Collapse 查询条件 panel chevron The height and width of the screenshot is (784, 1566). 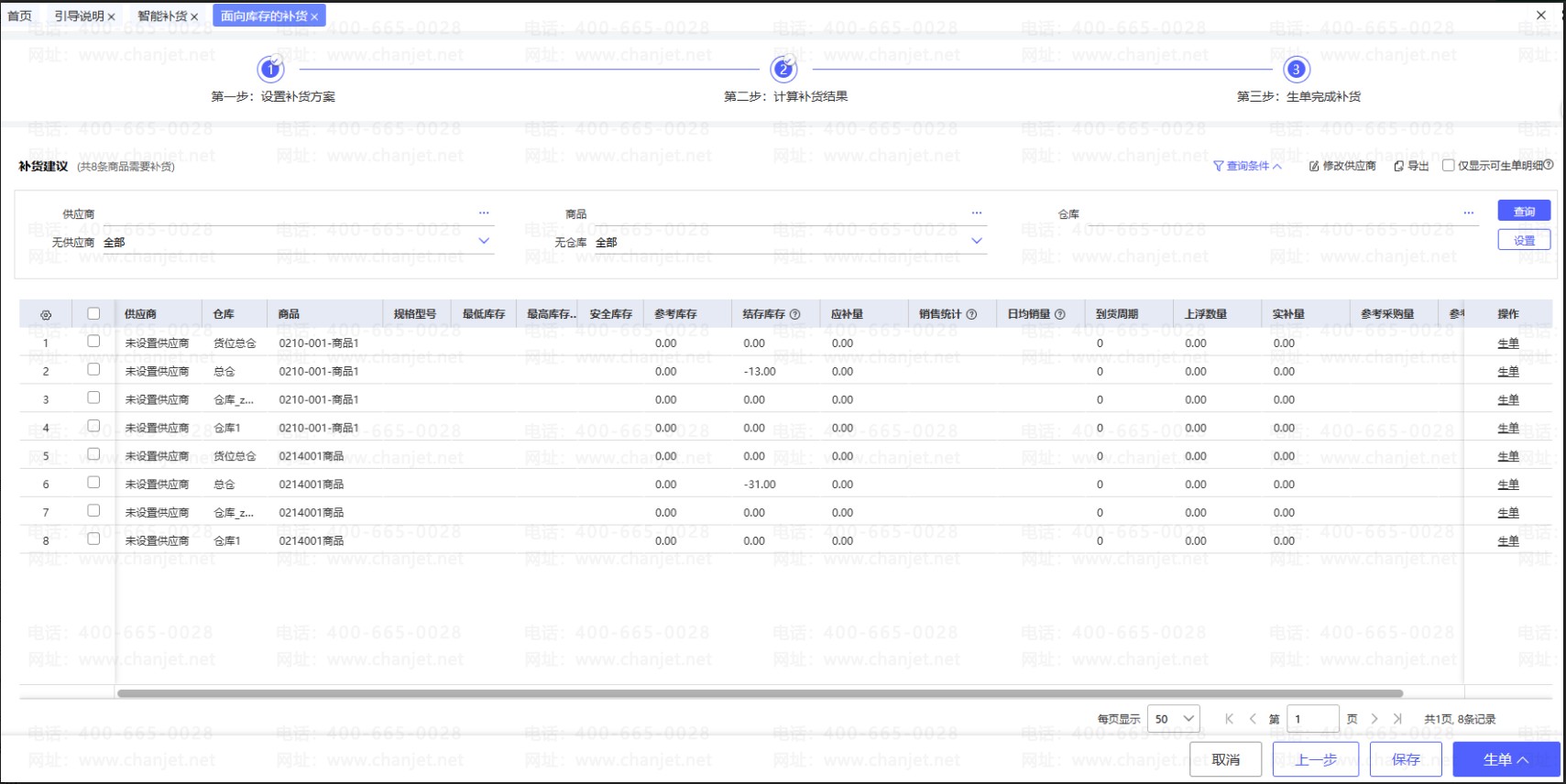click(x=1277, y=167)
